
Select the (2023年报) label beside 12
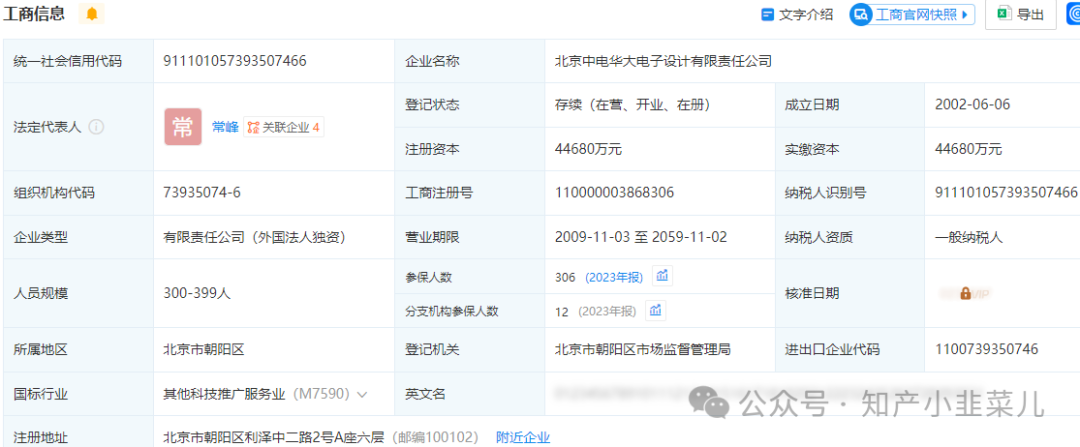click(x=607, y=311)
